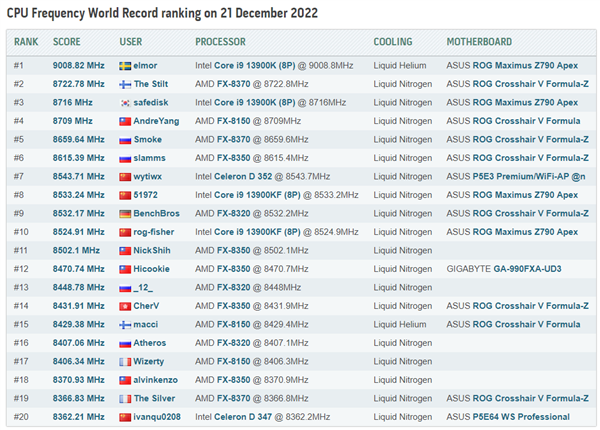This screenshot has height=430, width=600.
Task: Sort by the RANK column header
Action: 26,42
